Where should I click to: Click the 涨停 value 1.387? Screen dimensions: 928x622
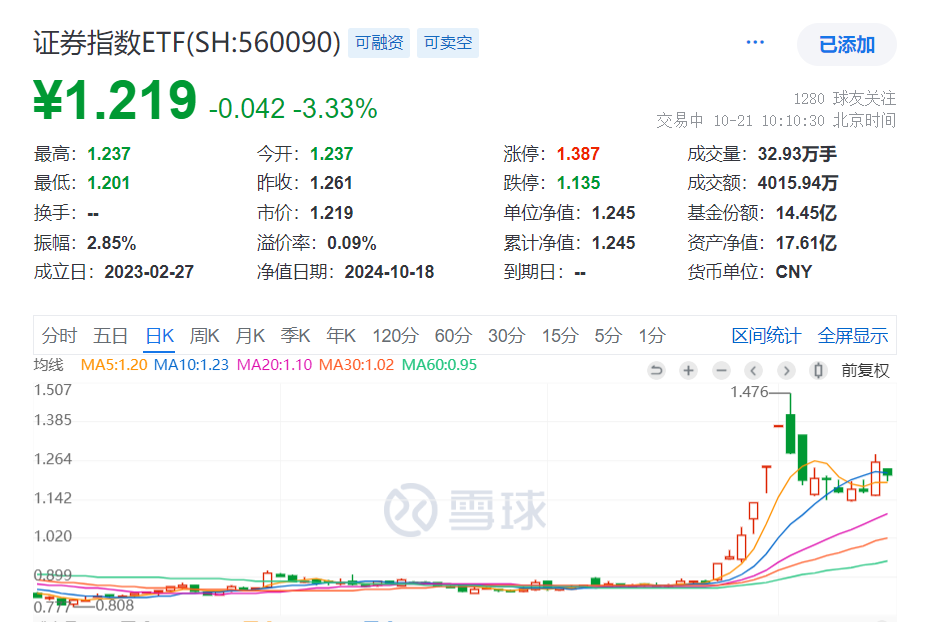(578, 154)
